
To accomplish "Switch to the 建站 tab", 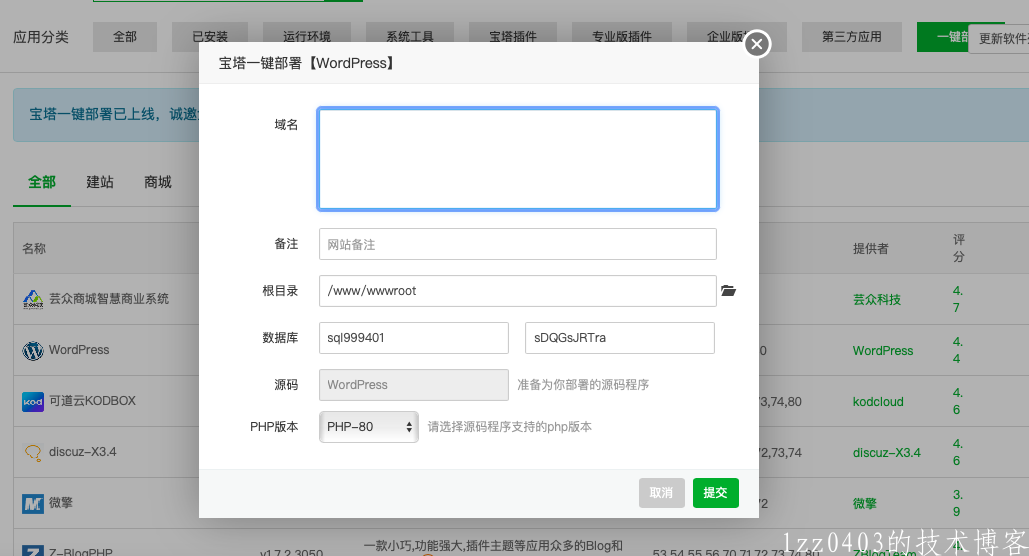I will [100, 182].
